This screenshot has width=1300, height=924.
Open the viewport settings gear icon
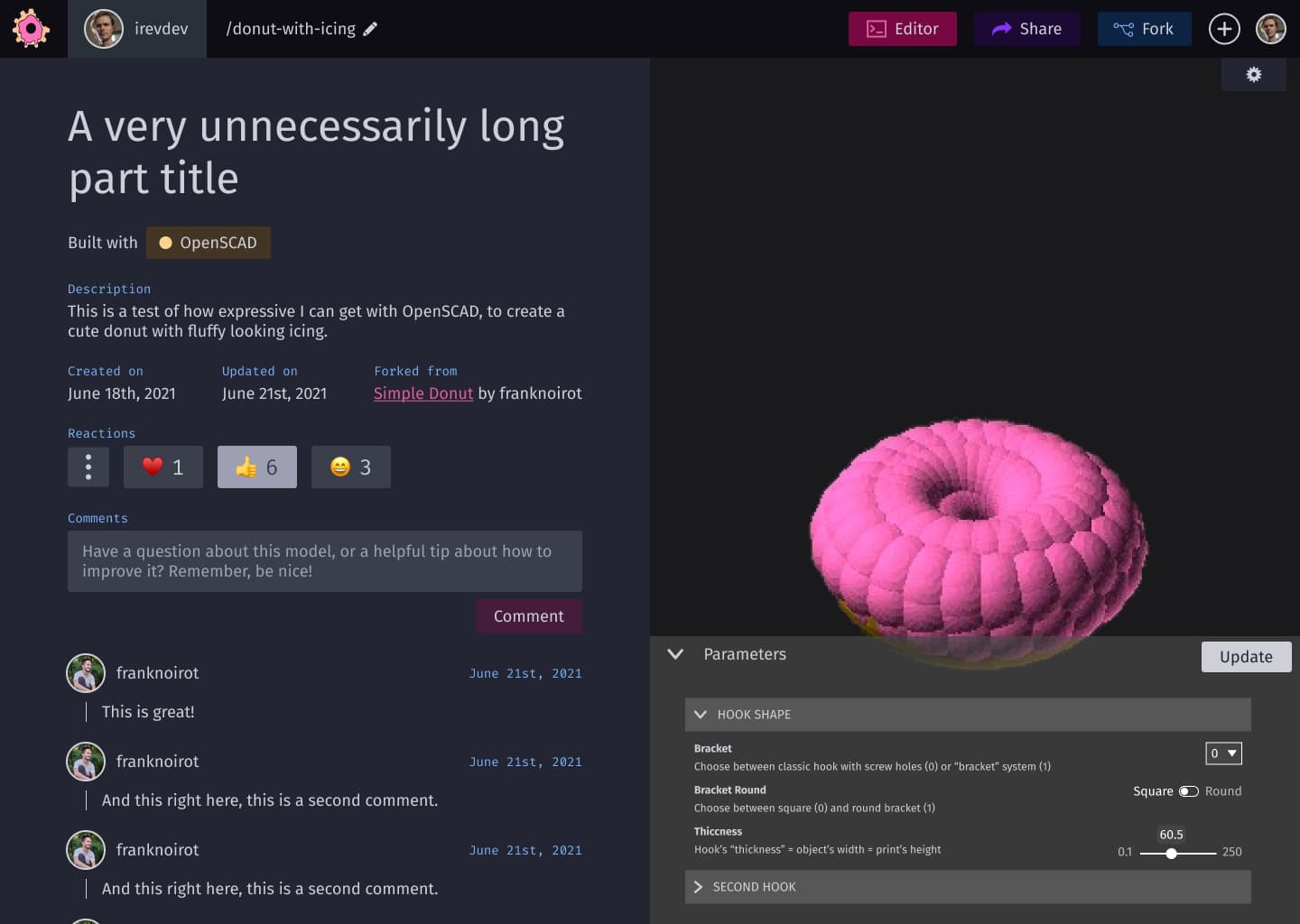pyautogui.click(x=1254, y=74)
